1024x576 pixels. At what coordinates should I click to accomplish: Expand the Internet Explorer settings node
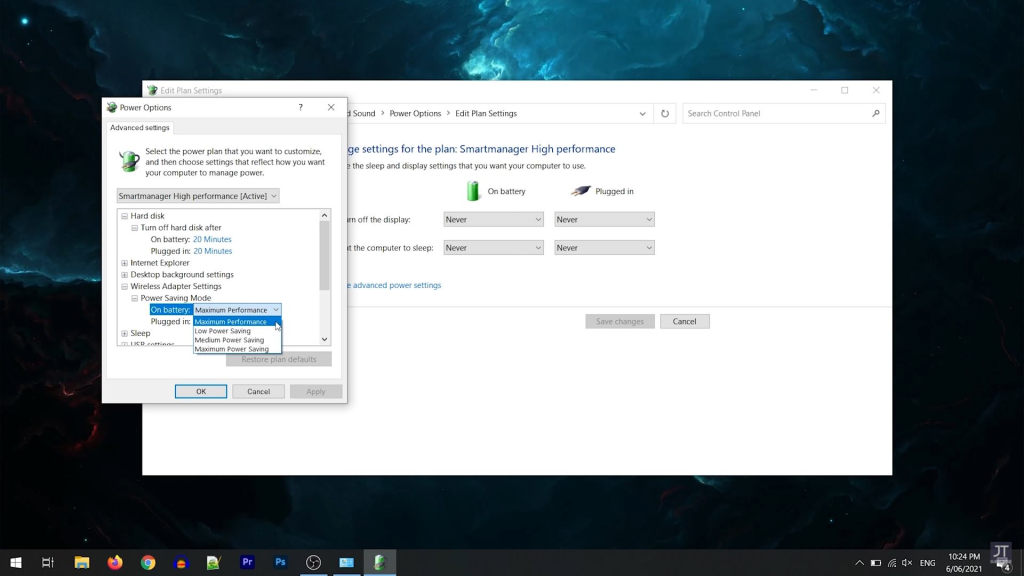124,263
